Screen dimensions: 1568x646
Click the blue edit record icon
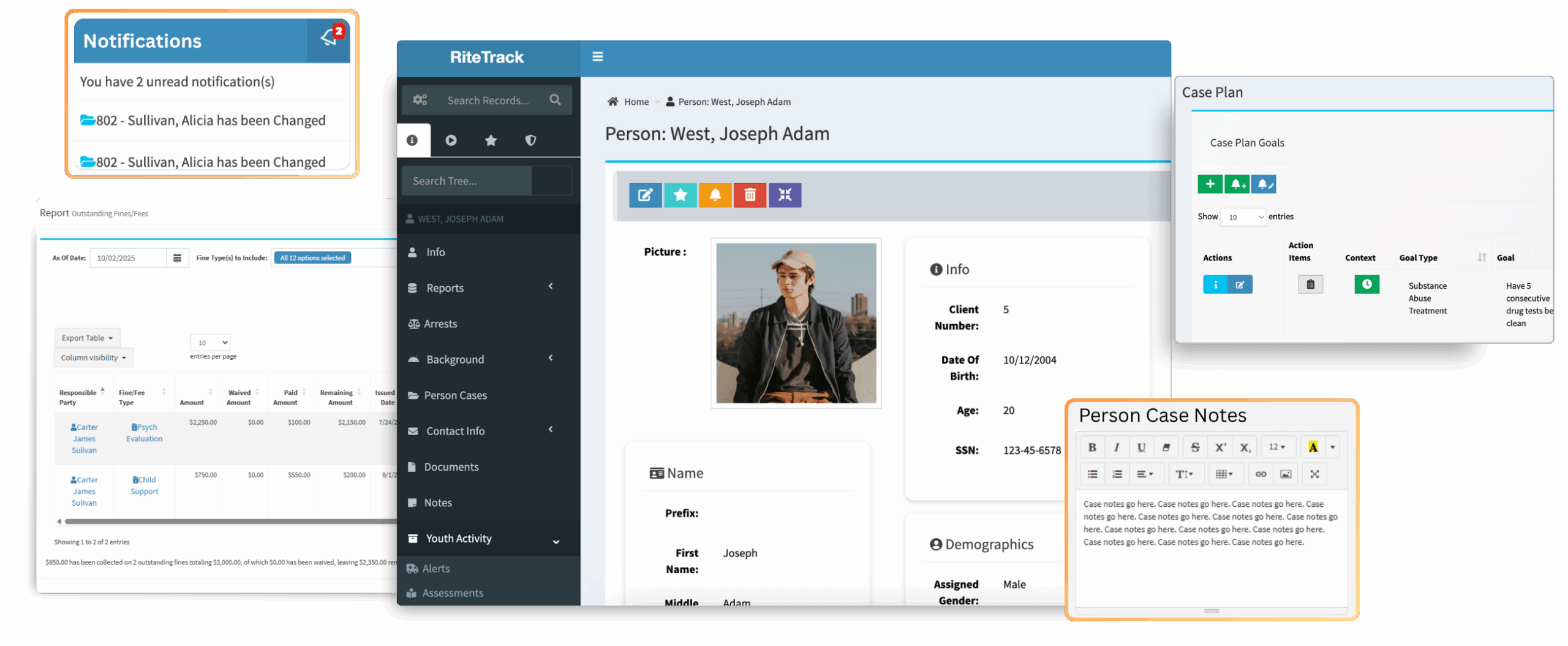pyautogui.click(x=645, y=196)
